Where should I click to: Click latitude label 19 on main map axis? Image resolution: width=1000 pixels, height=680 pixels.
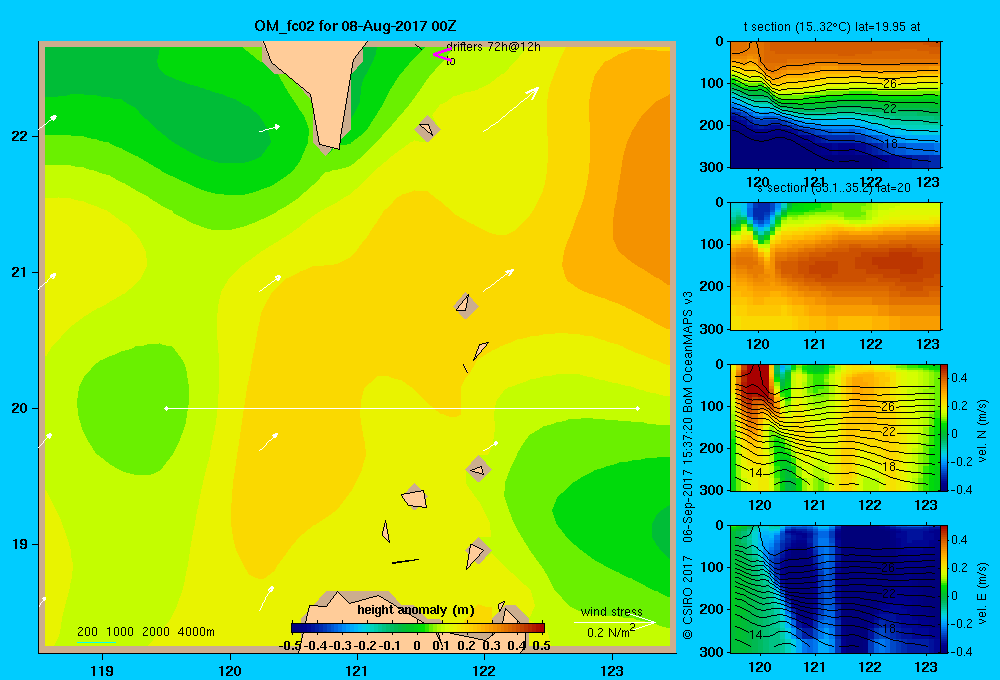point(19,544)
